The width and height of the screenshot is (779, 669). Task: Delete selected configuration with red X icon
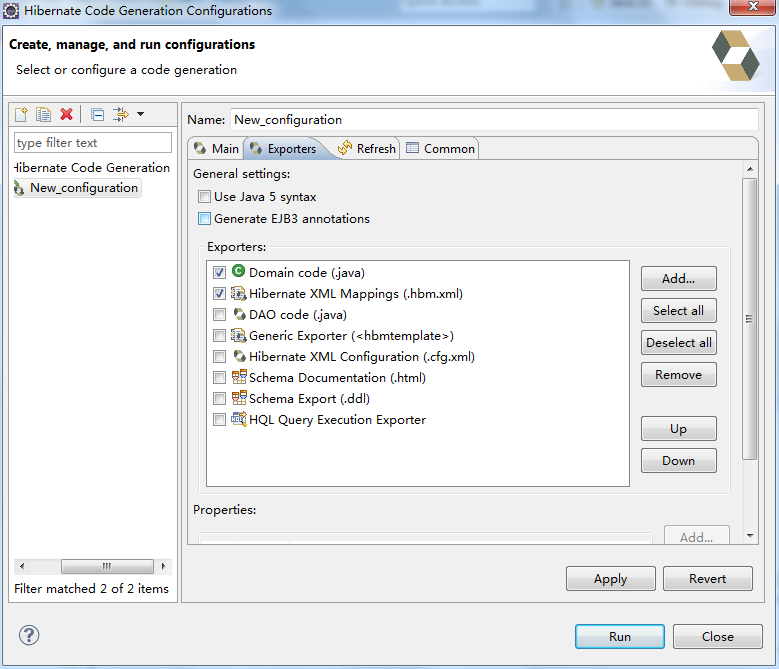coord(67,115)
